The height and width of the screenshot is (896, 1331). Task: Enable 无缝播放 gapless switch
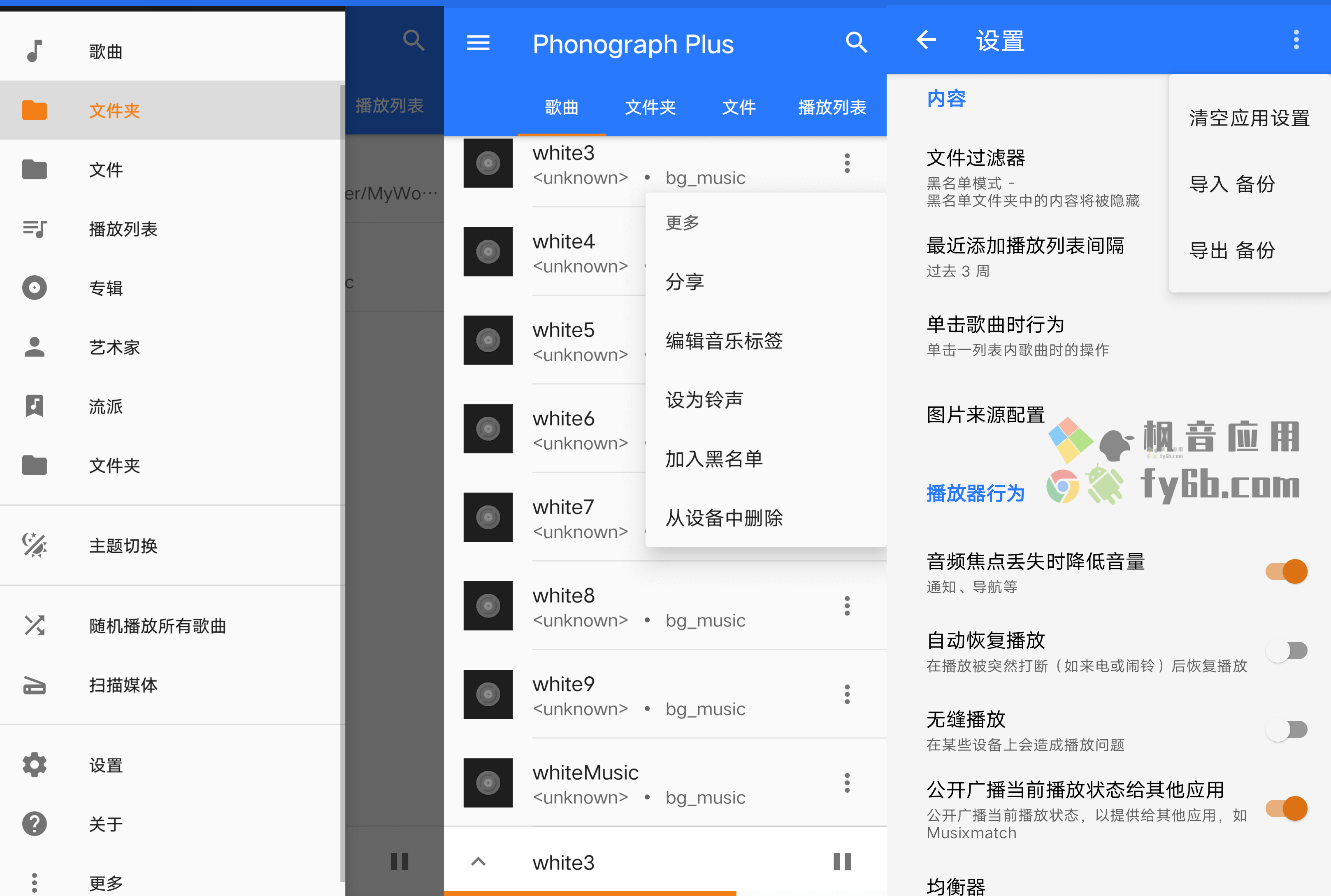point(1287,729)
